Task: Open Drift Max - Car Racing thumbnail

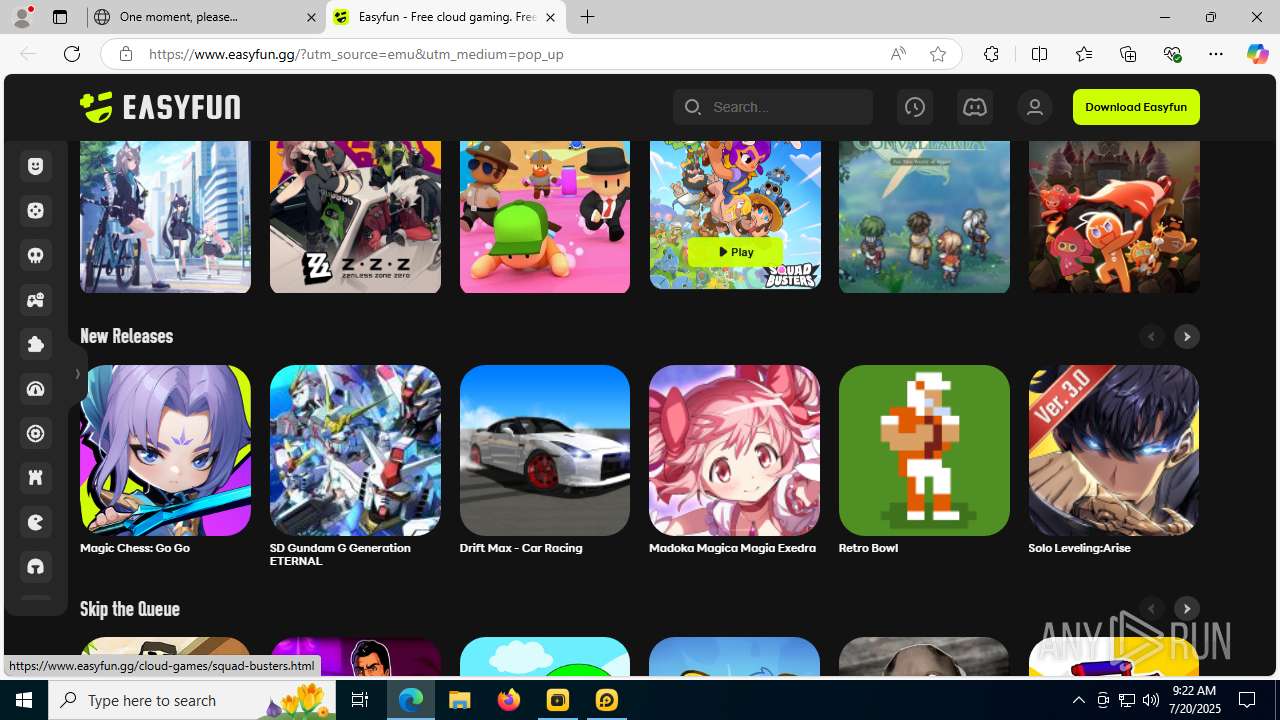Action: pos(545,450)
